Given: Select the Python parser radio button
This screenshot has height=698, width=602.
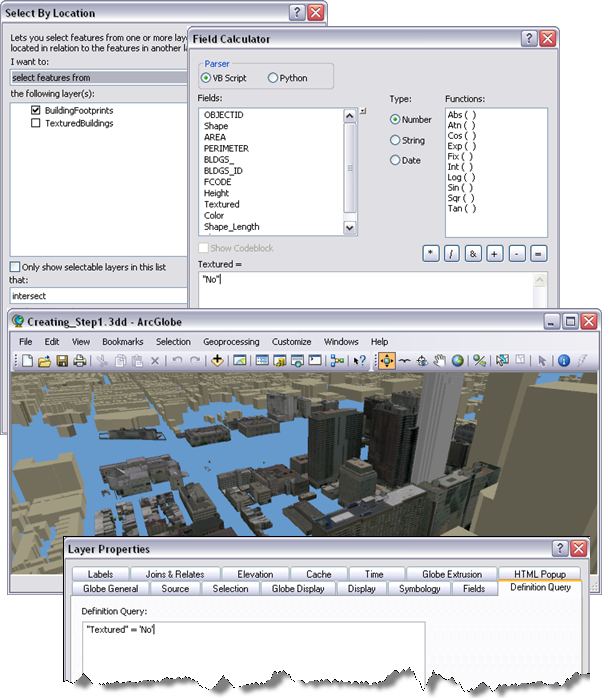Looking at the screenshot, I should point(273,78).
